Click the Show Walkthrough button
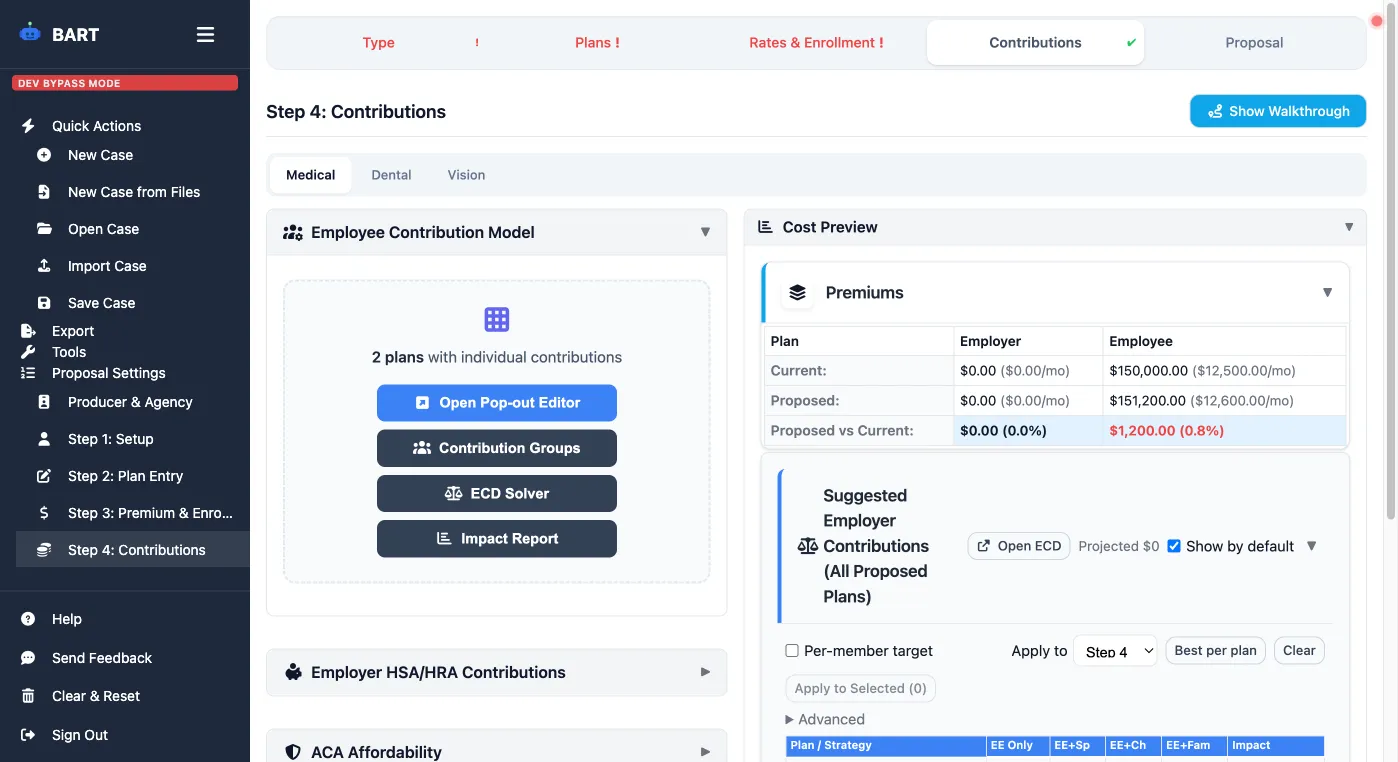Viewport: 1398px width, 762px height. pos(1277,111)
